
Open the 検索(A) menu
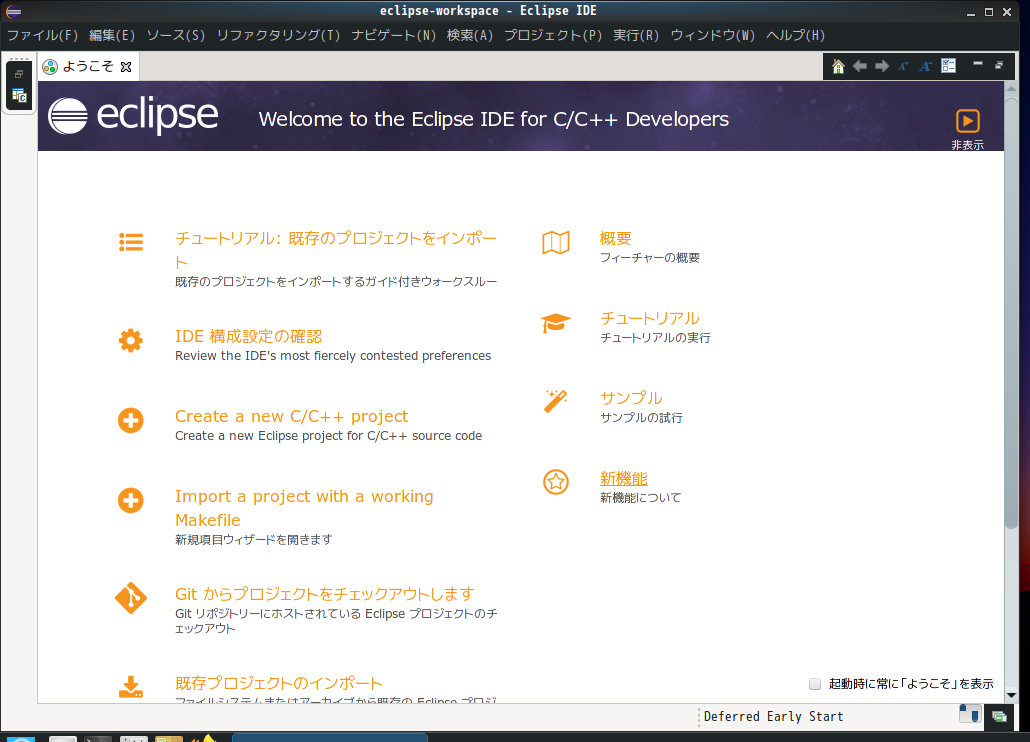(470, 35)
